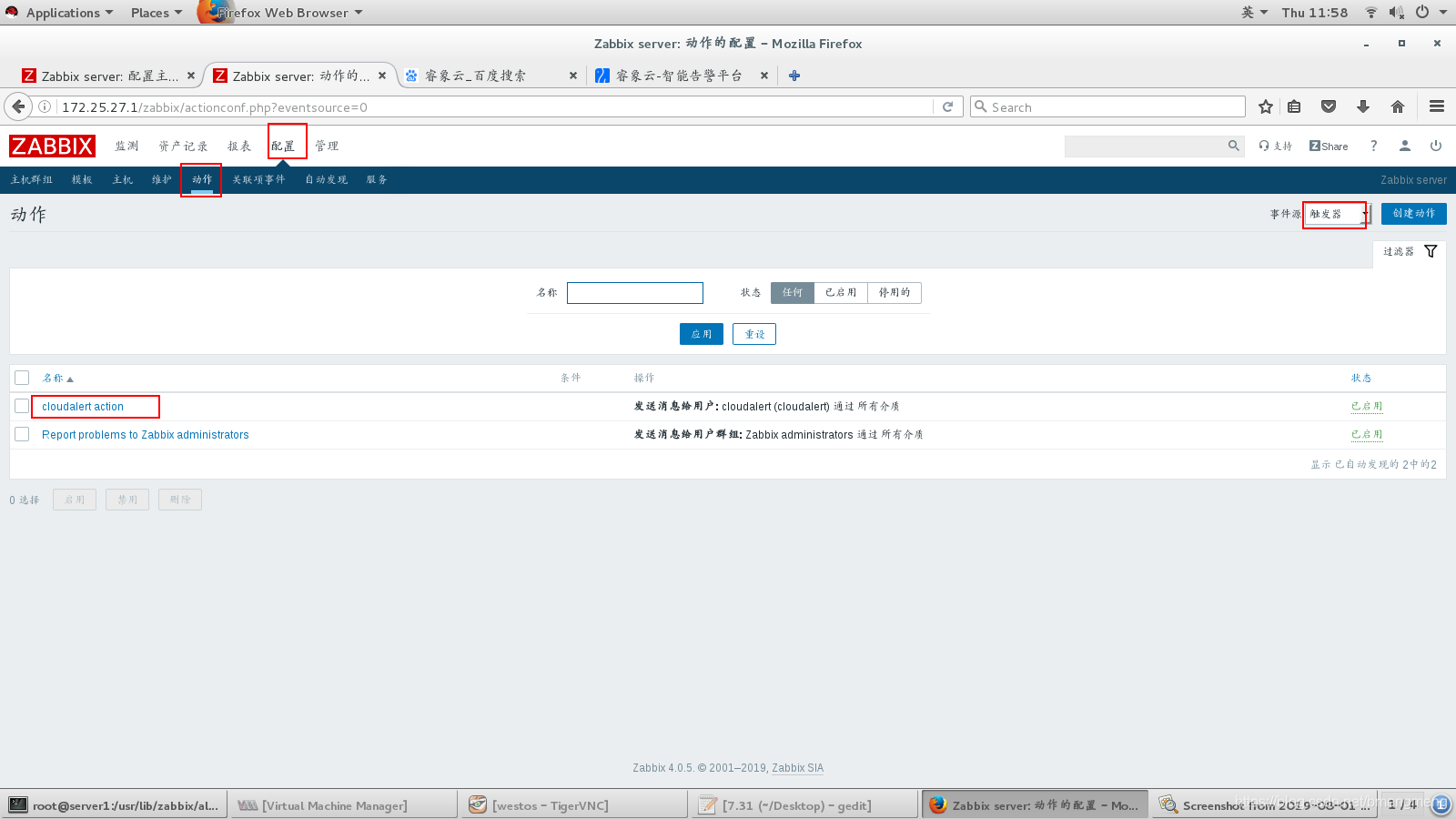Switch to root@server1 terminal in taskbar
Viewport: 1456px width, 819px height.
(x=115, y=805)
